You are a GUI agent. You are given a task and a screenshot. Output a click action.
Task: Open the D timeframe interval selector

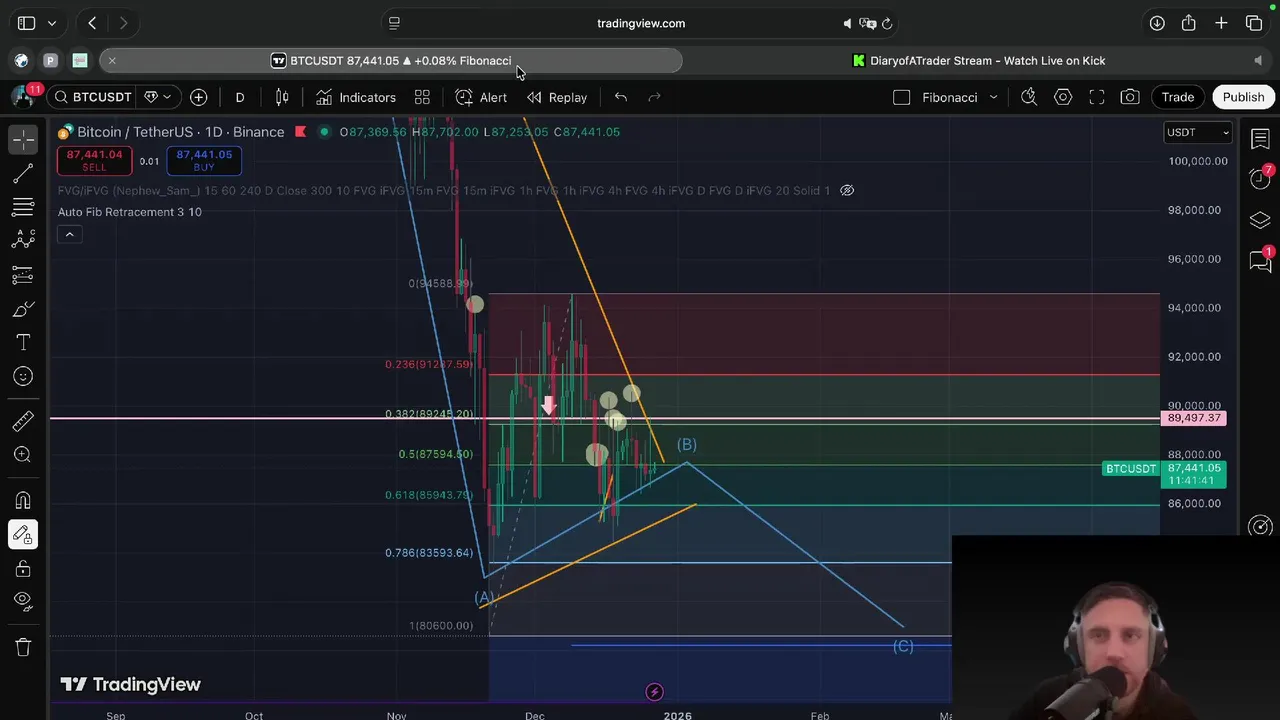(240, 97)
